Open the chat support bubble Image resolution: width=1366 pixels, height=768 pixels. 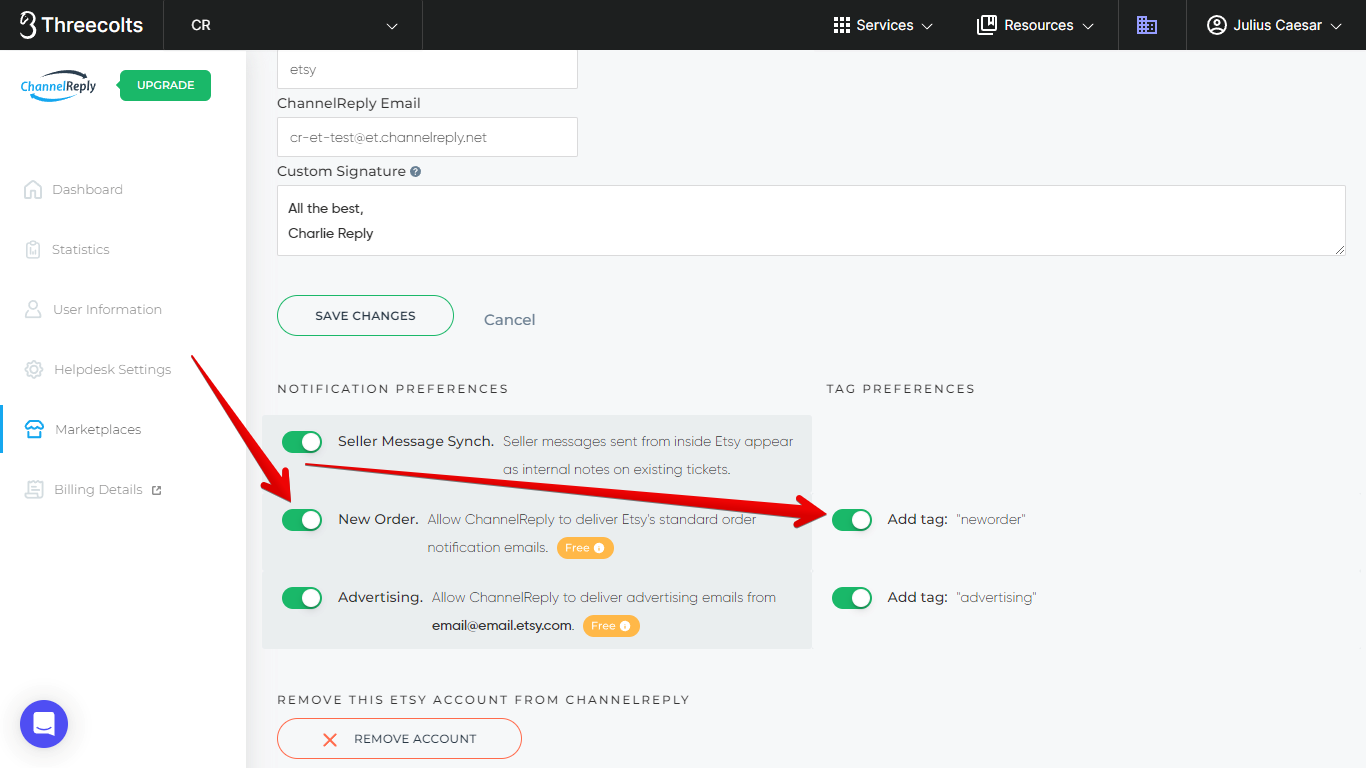[x=44, y=724]
